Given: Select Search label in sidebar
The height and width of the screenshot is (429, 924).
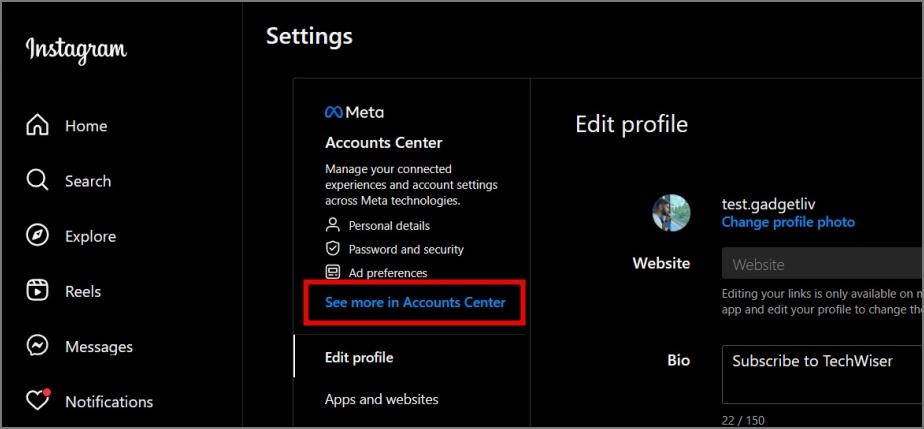Looking at the screenshot, I should 88,181.
